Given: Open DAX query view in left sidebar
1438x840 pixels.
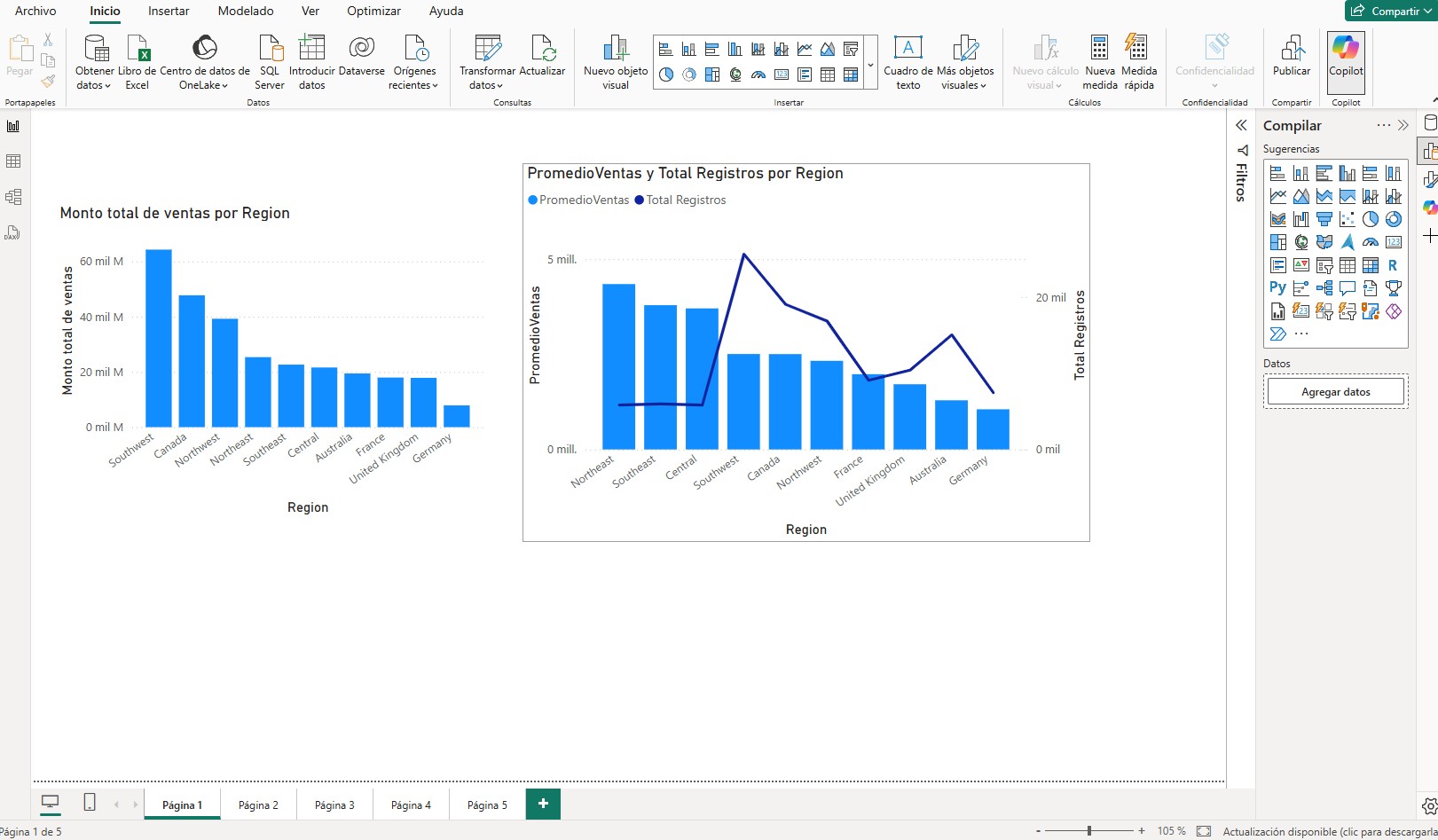Looking at the screenshot, I should (13, 232).
